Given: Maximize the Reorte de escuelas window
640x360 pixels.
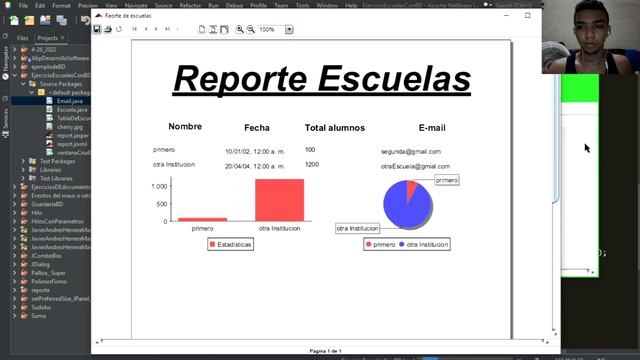Looking at the screenshot, I should point(528,16).
